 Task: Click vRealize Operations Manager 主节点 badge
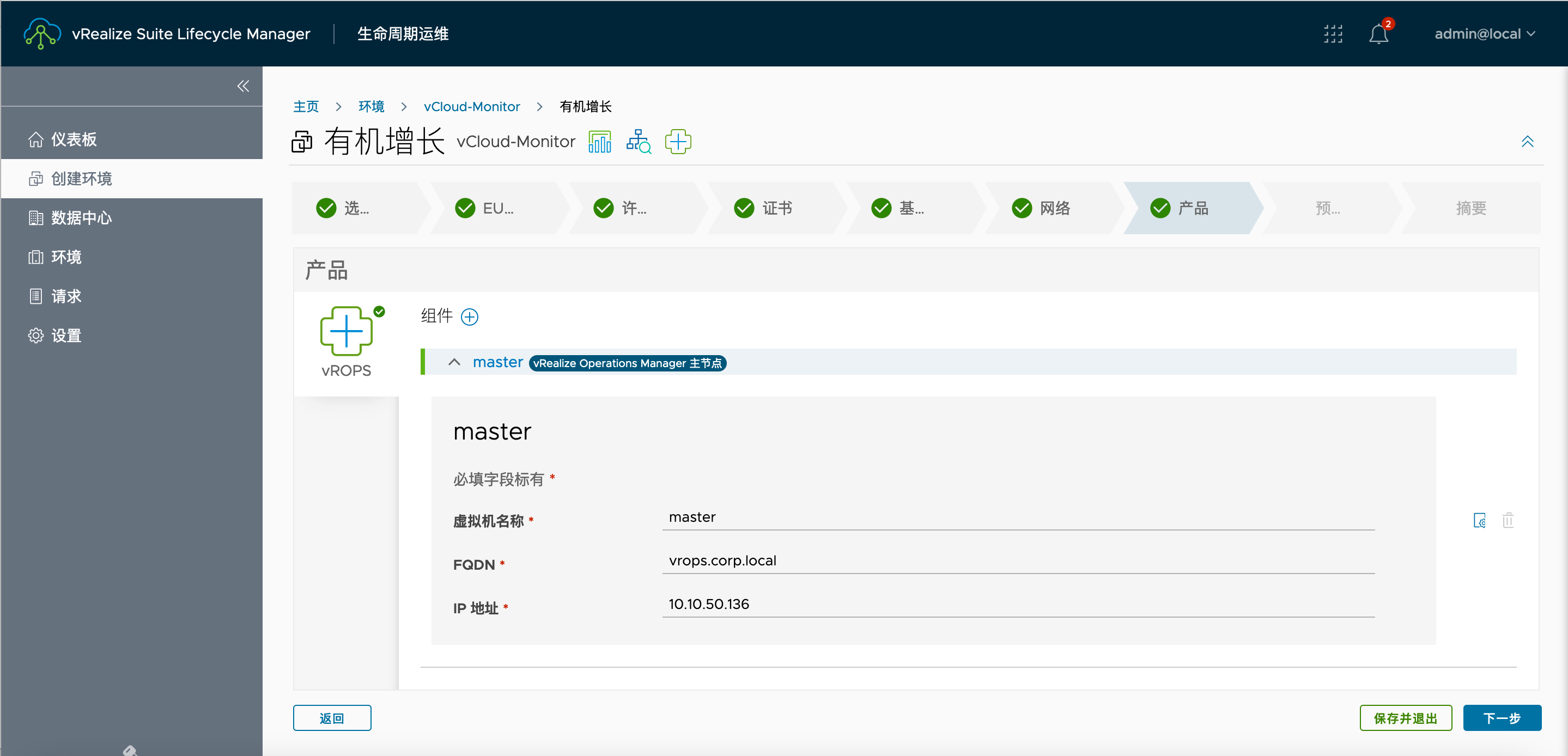point(628,363)
